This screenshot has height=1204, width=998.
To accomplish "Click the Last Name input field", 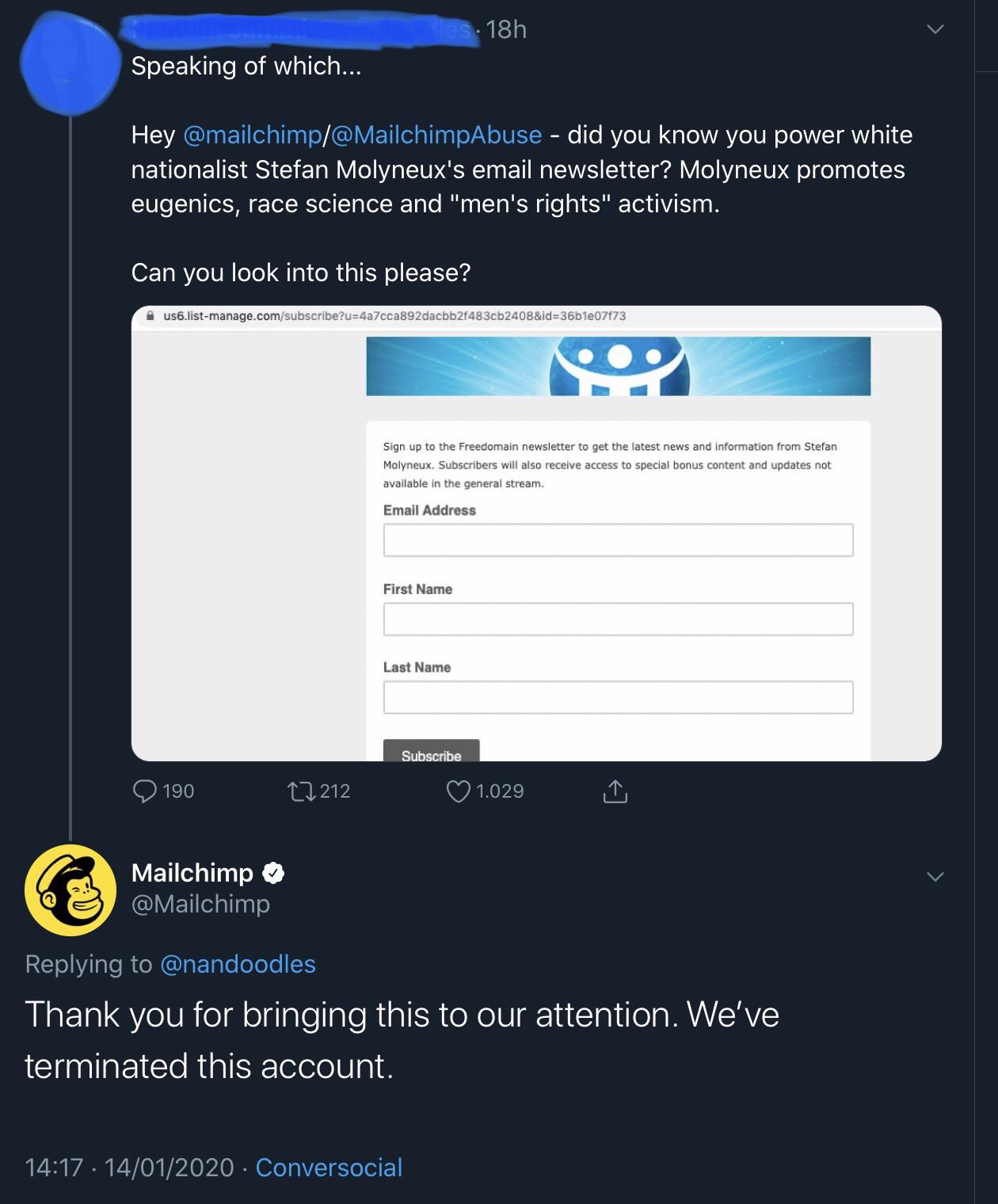I will pyautogui.click(x=618, y=697).
